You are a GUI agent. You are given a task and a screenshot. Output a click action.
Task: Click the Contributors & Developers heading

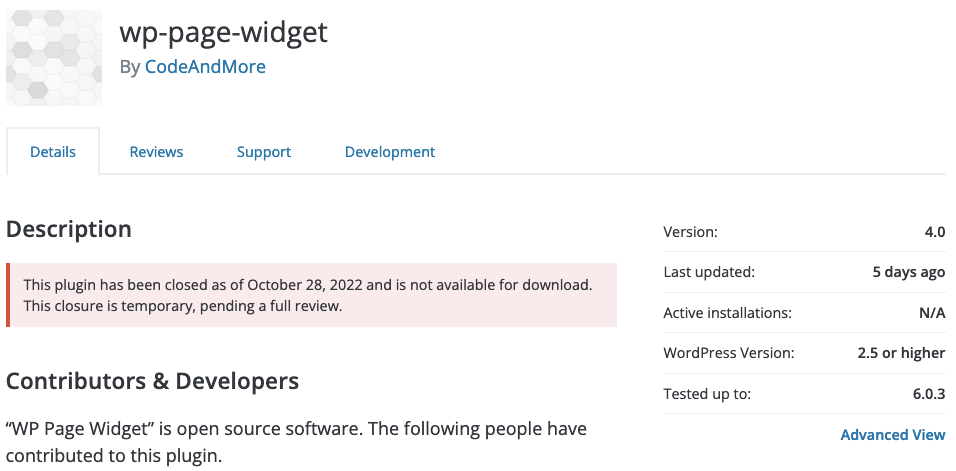[x=152, y=381]
